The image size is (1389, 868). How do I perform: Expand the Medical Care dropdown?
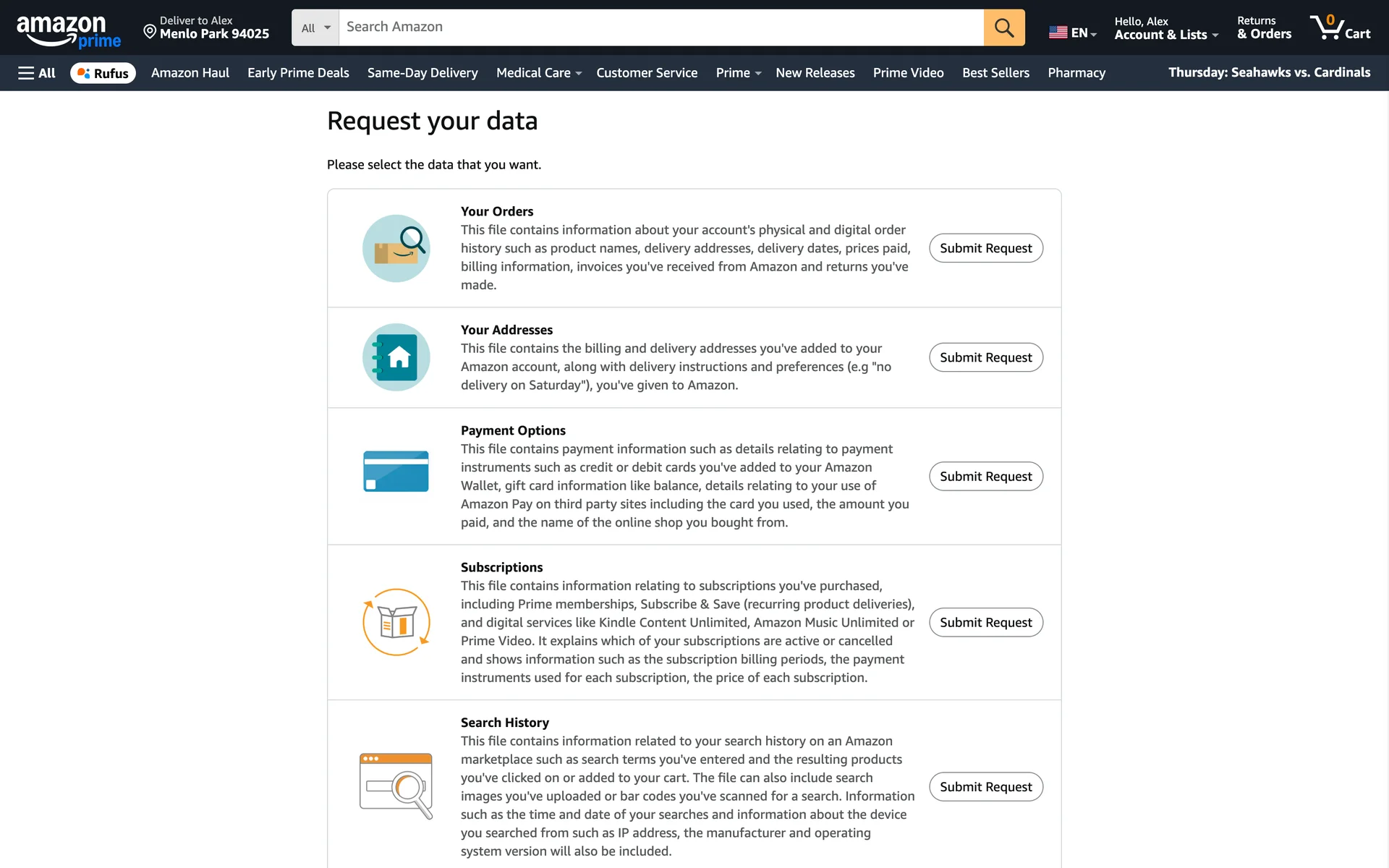coord(538,73)
